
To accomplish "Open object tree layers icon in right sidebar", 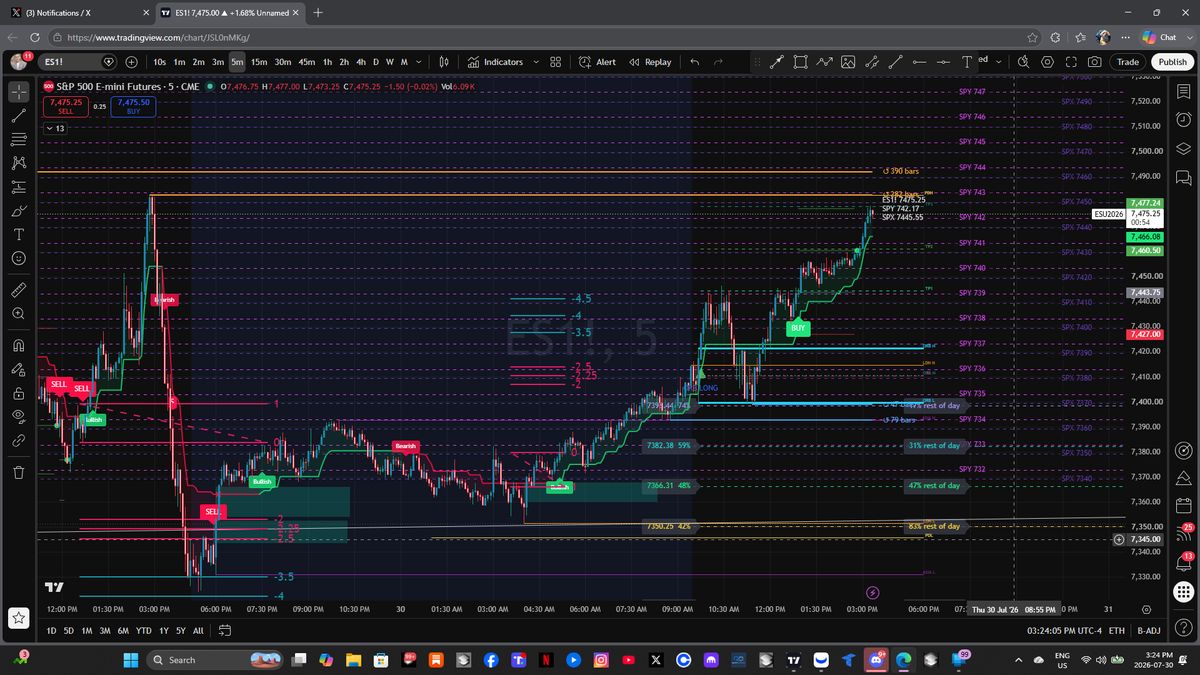I will pos(1184,149).
